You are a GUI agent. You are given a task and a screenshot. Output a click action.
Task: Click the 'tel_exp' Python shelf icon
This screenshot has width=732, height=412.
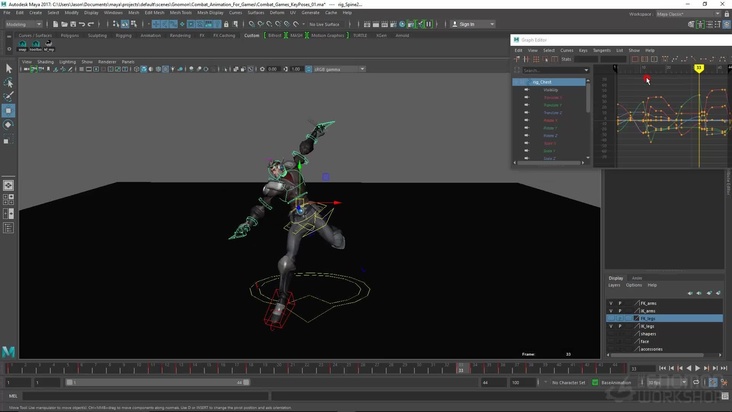49,45
